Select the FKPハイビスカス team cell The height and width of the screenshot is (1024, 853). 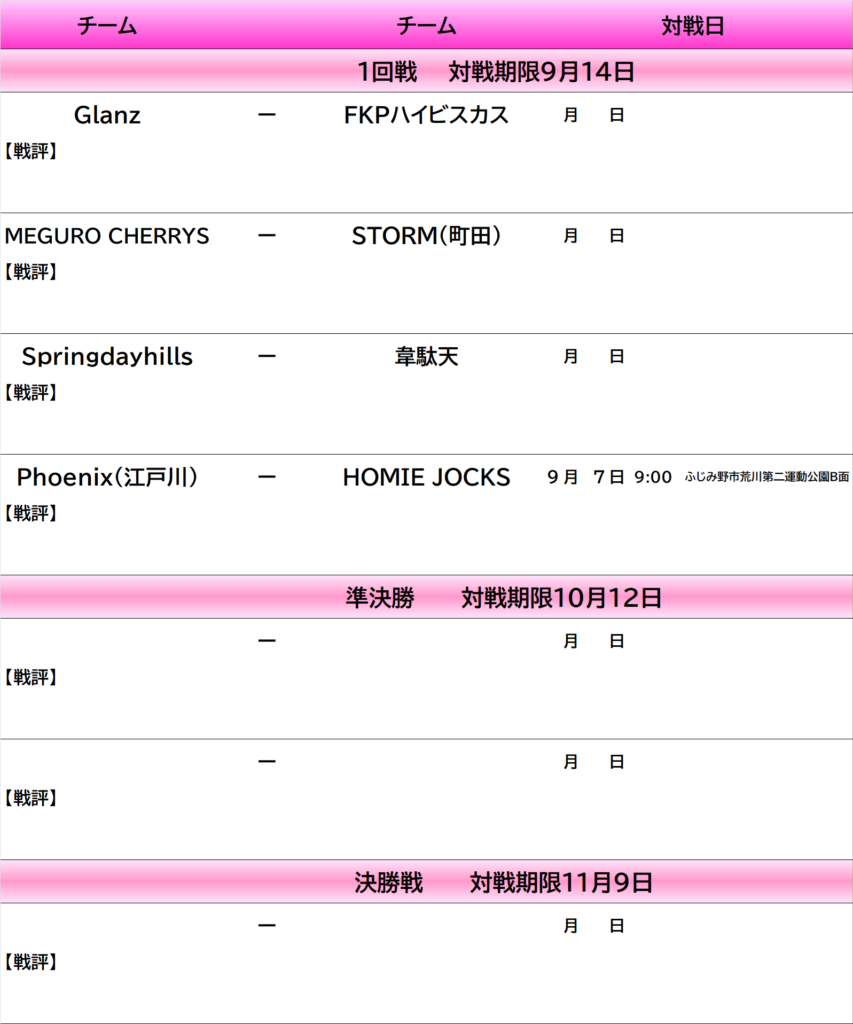[x=426, y=116]
